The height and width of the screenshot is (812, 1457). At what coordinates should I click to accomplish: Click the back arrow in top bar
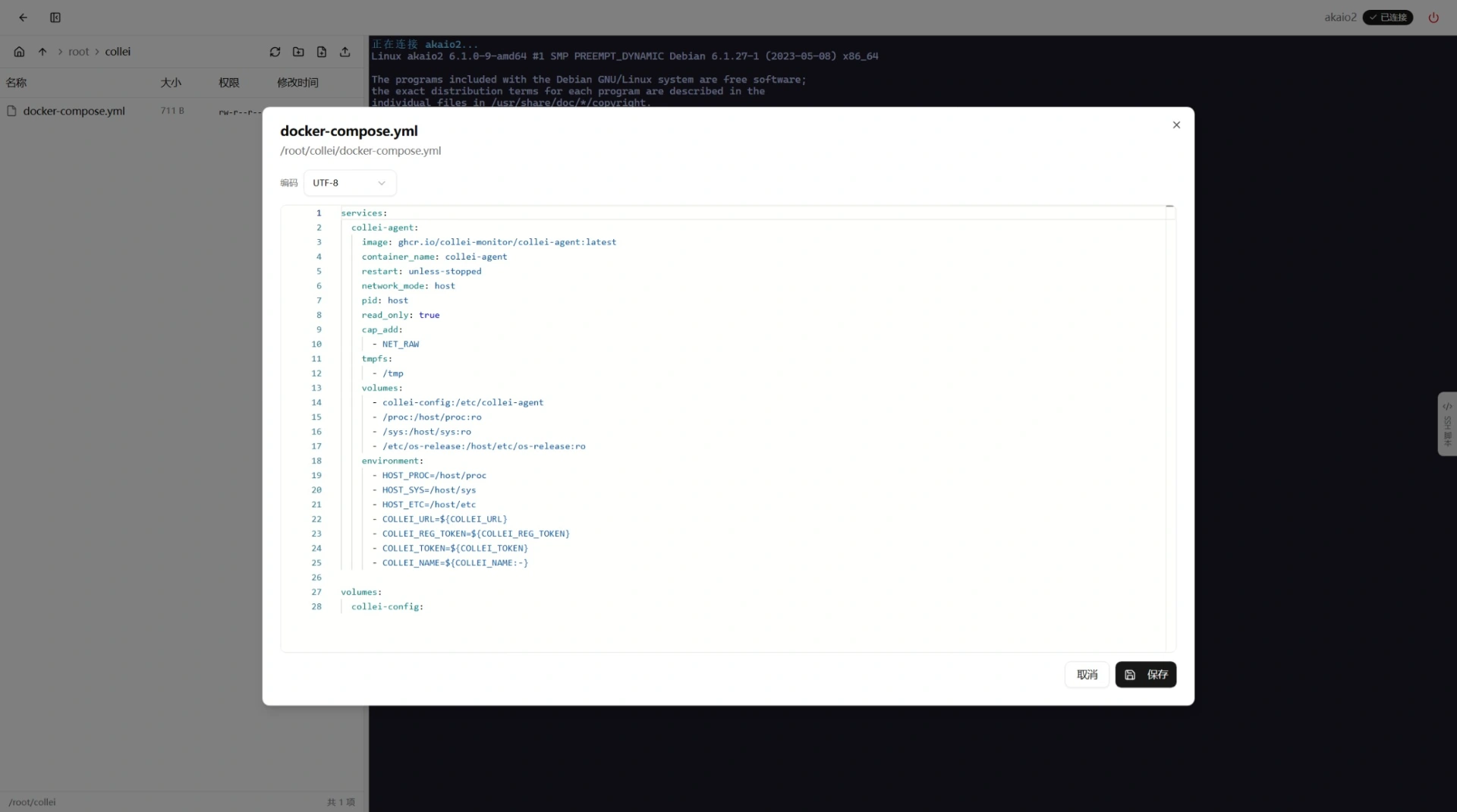[x=23, y=17]
